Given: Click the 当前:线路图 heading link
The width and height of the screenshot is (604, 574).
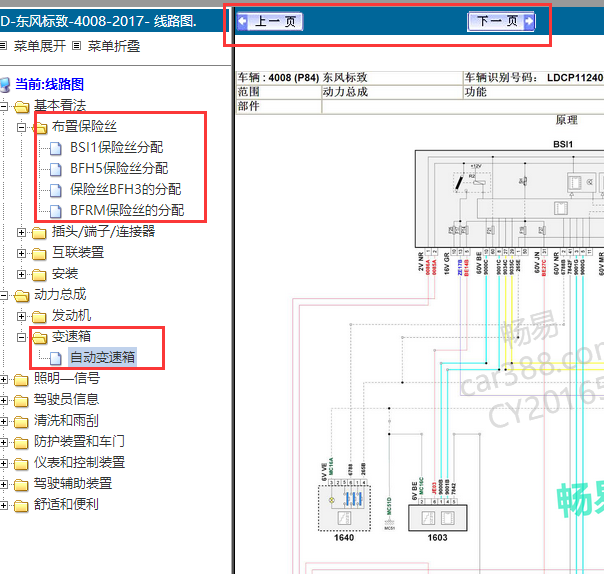Looking at the screenshot, I should [x=49, y=84].
